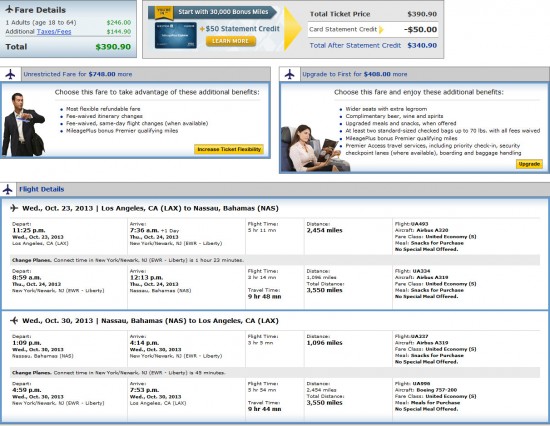Screen dimensions: 550x426
Task: Click the yellow Upgrade button
Action: 529,164
